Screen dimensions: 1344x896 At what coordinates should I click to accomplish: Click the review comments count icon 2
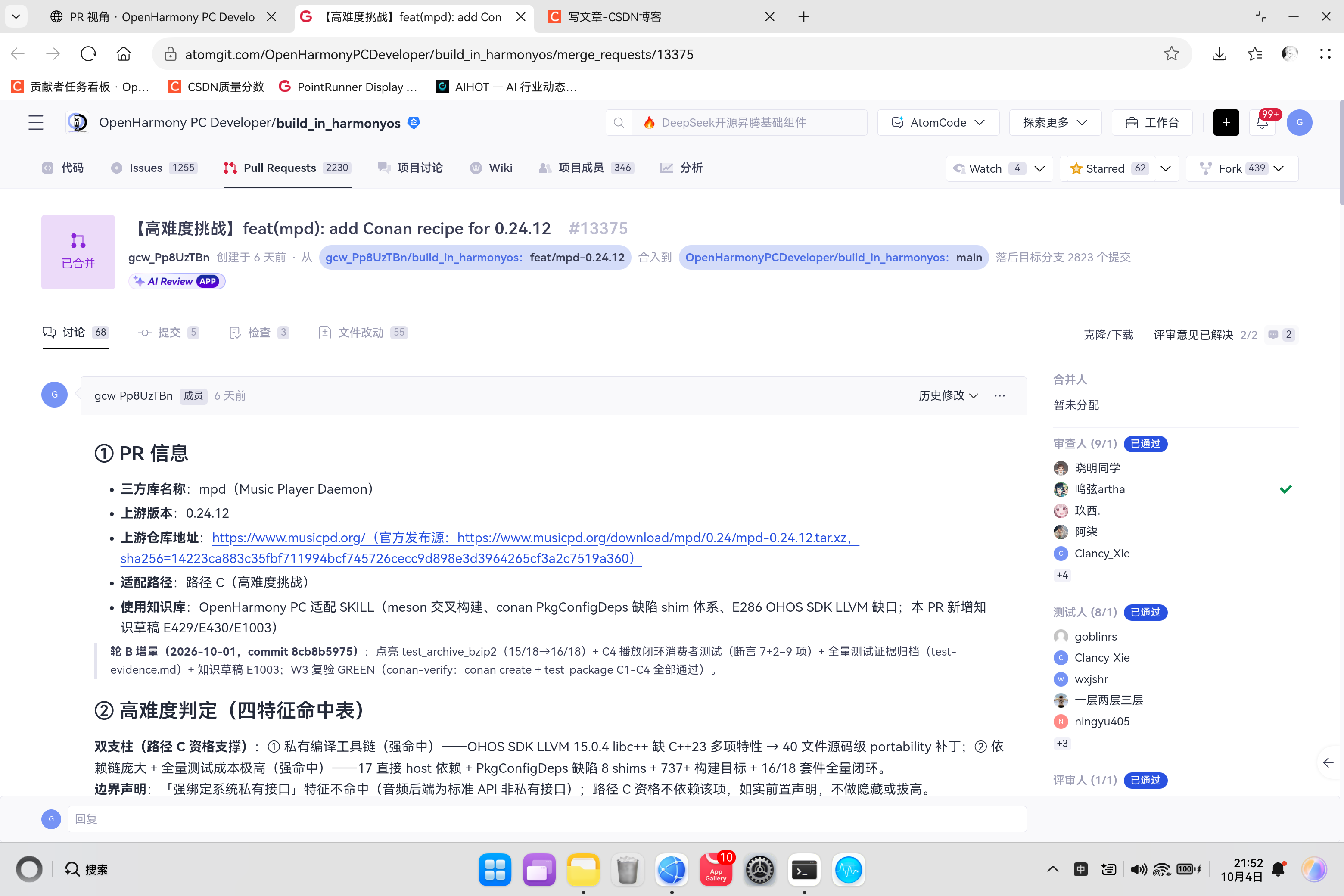point(1281,334)
